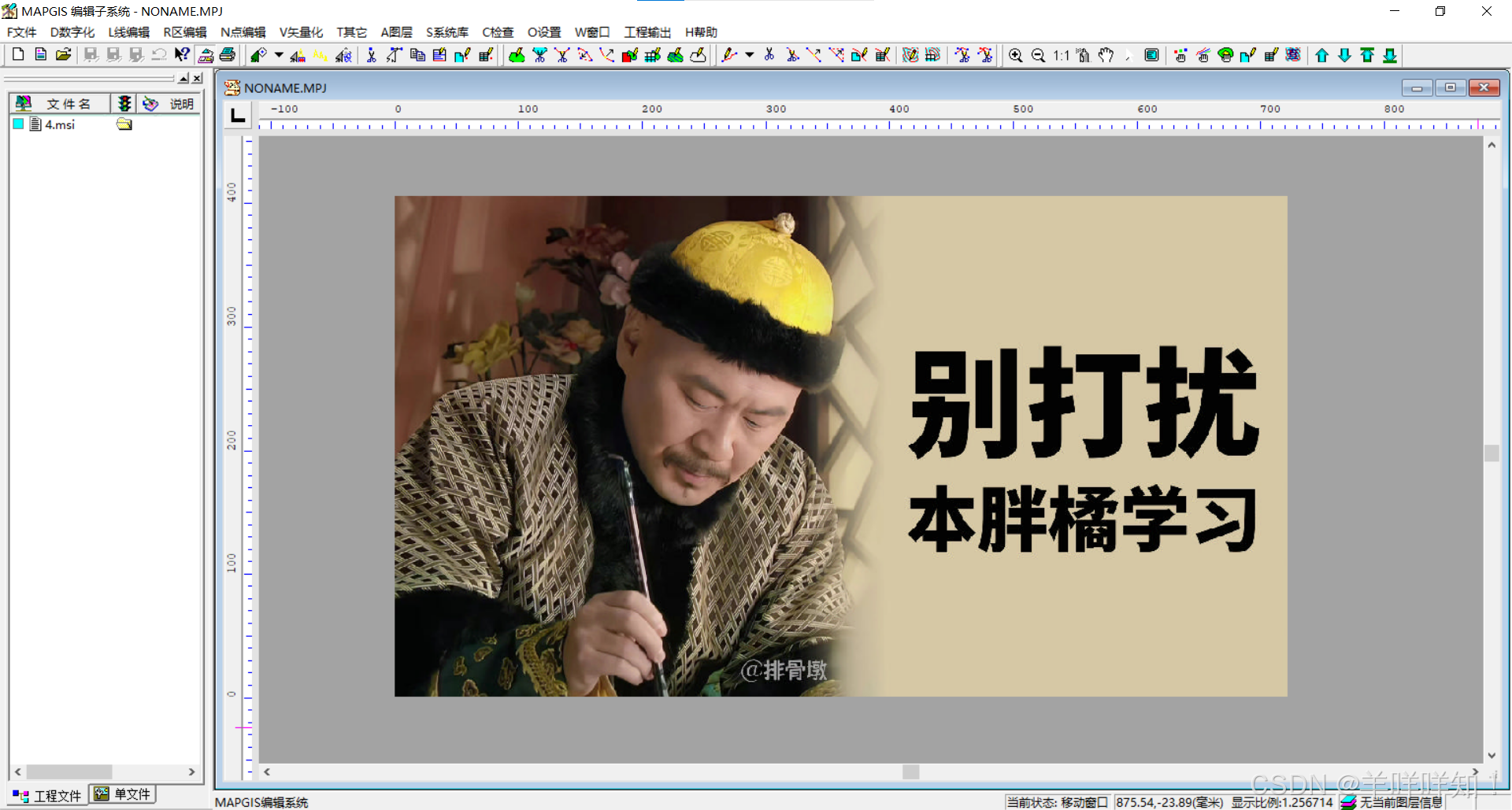Open the R区编辑 menu

click(x=185, y=32)
